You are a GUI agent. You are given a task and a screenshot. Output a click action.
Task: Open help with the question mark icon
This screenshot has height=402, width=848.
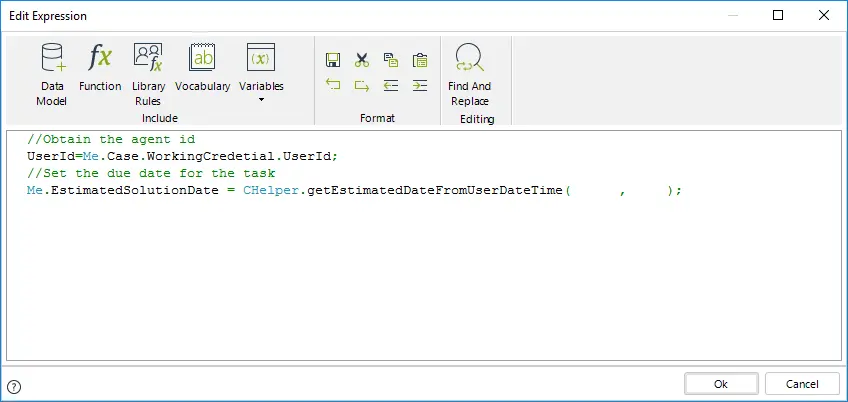[x=15, y=386]
